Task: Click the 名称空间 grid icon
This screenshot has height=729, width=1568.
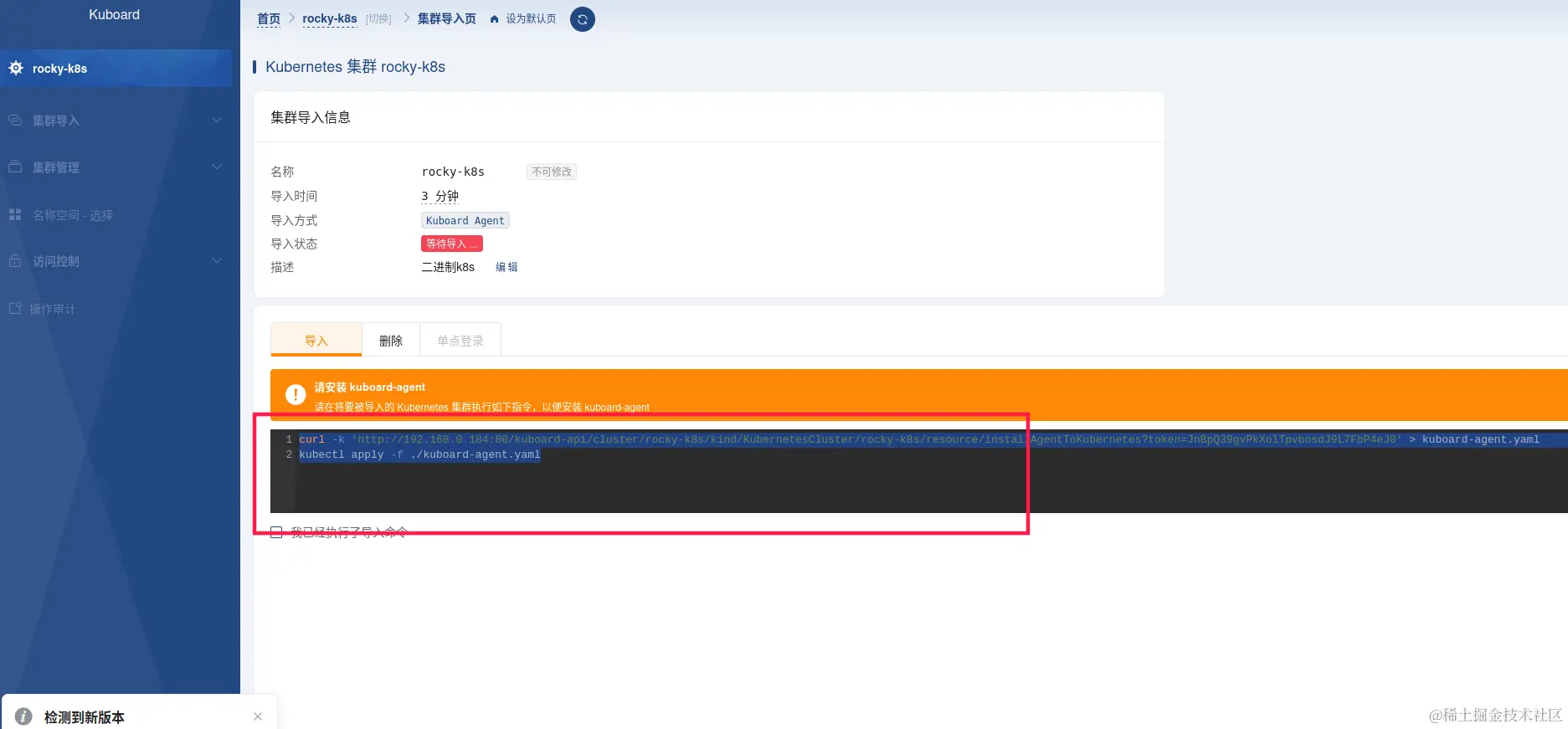Action: coord(15,214)
